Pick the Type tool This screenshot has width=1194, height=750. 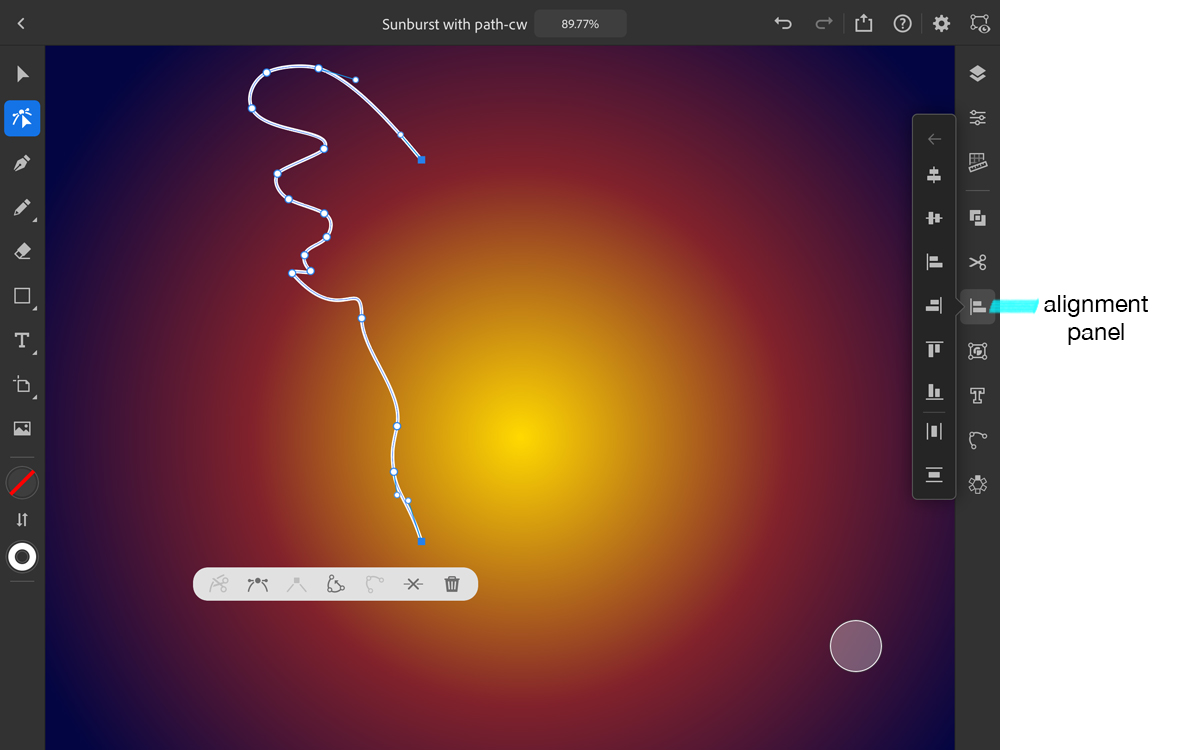pos(22,340)
